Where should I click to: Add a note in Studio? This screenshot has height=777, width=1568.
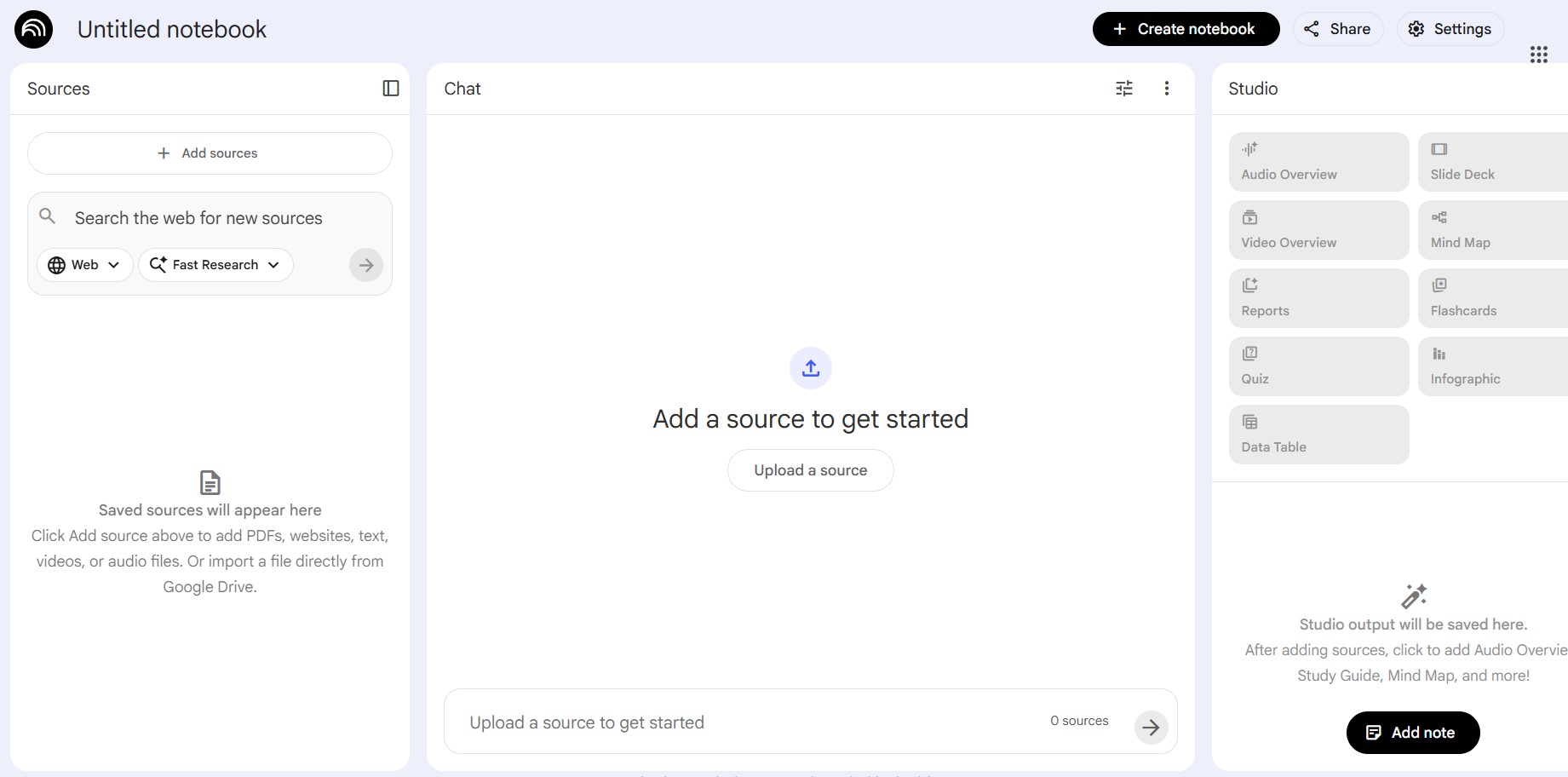1412,733
